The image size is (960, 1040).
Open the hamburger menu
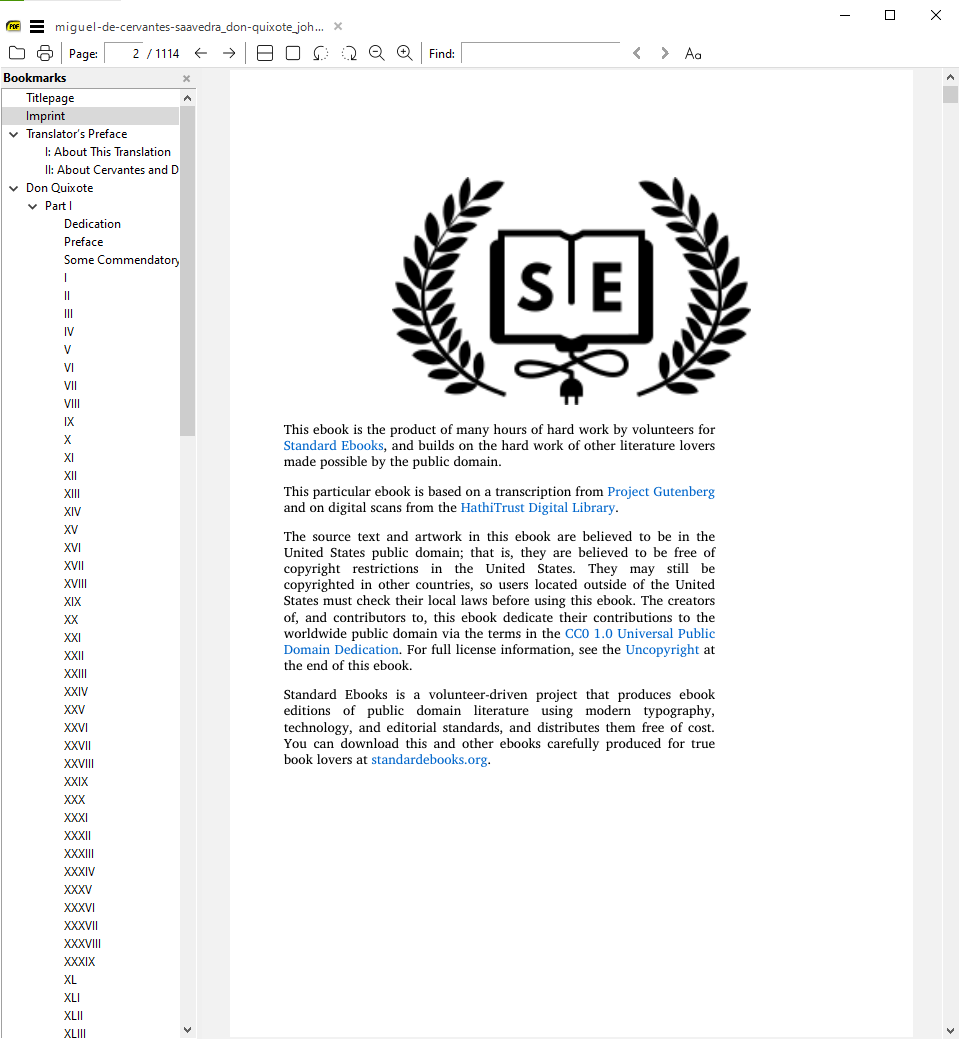[36, 26]
